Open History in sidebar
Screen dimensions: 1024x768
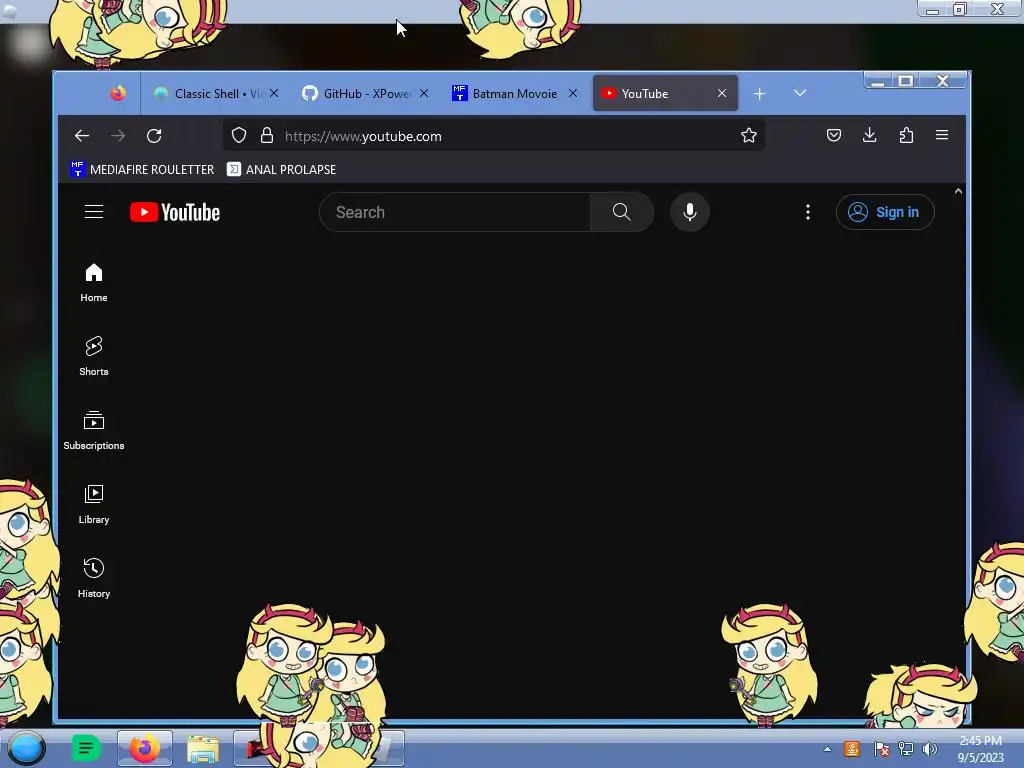pos(94,578)
